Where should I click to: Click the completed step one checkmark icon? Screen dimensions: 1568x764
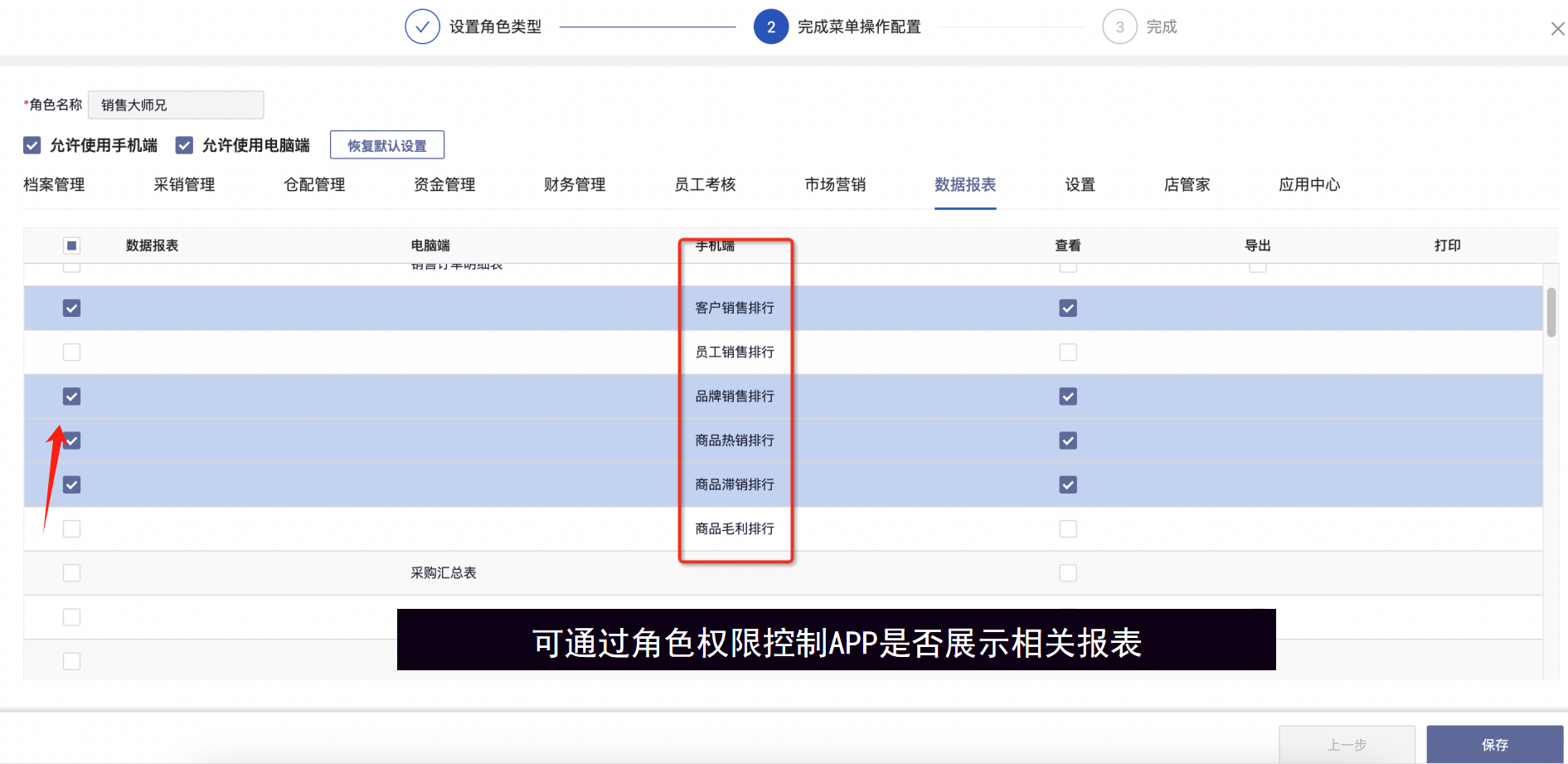[422, 27]
